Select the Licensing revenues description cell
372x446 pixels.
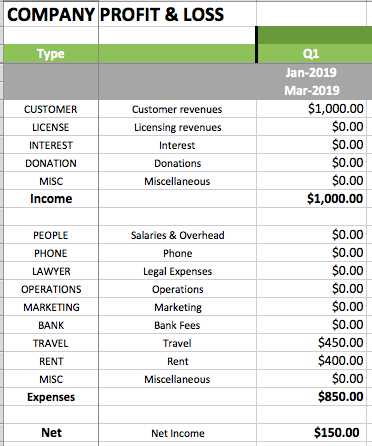177,127
